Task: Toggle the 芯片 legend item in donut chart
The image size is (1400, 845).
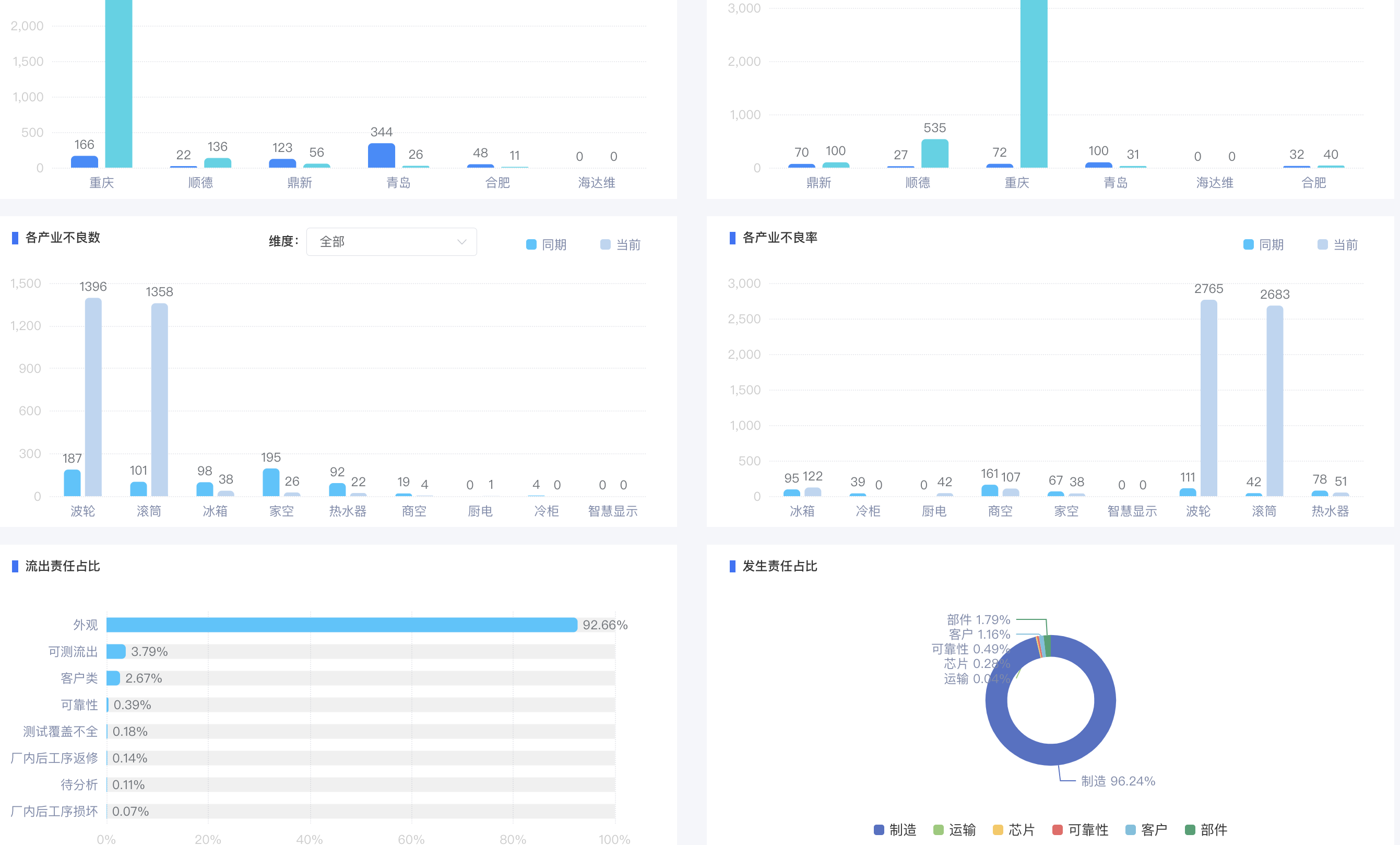Action: (1014, 830)
